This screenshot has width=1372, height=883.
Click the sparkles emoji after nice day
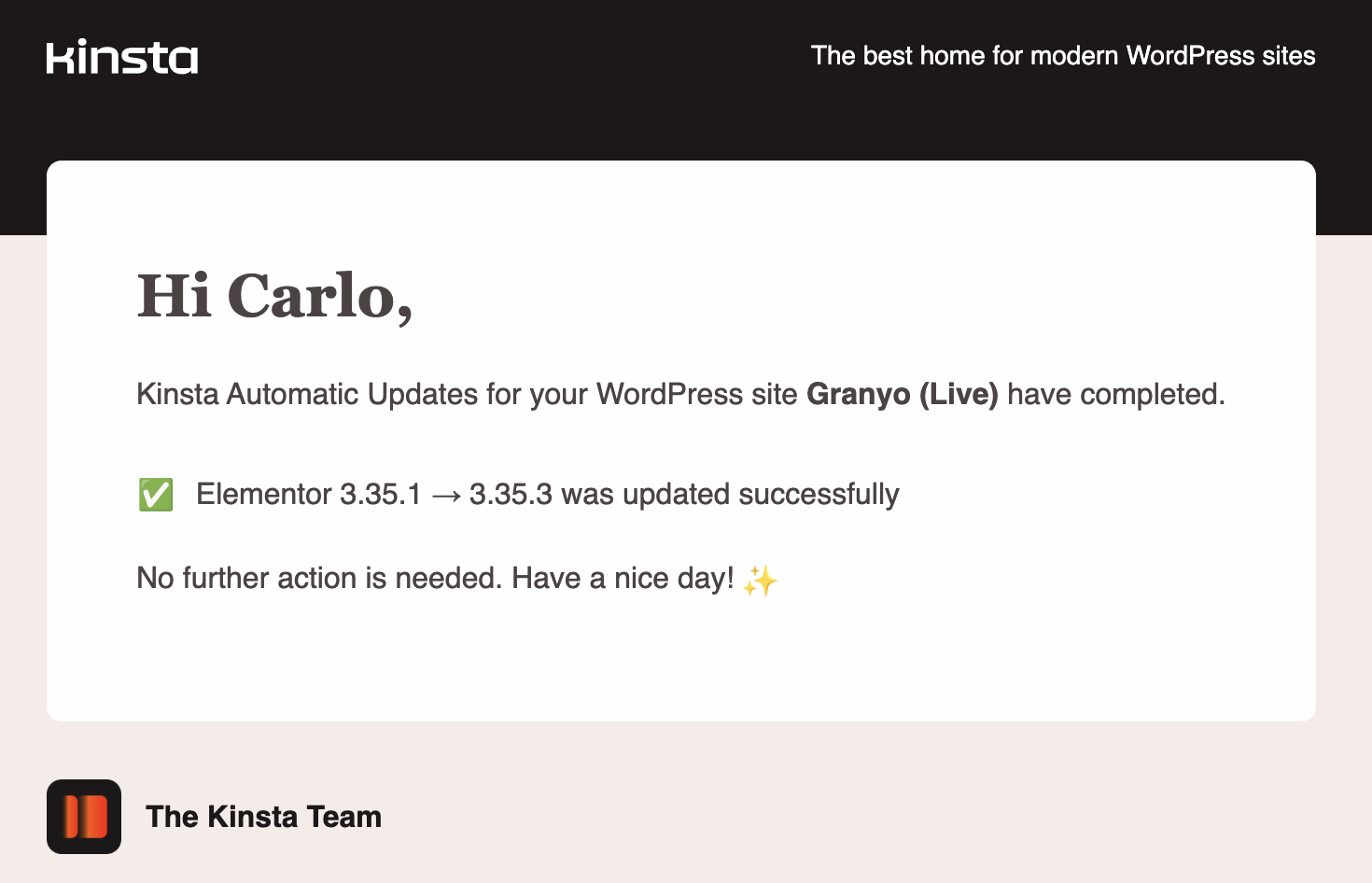tap(761, 581)
